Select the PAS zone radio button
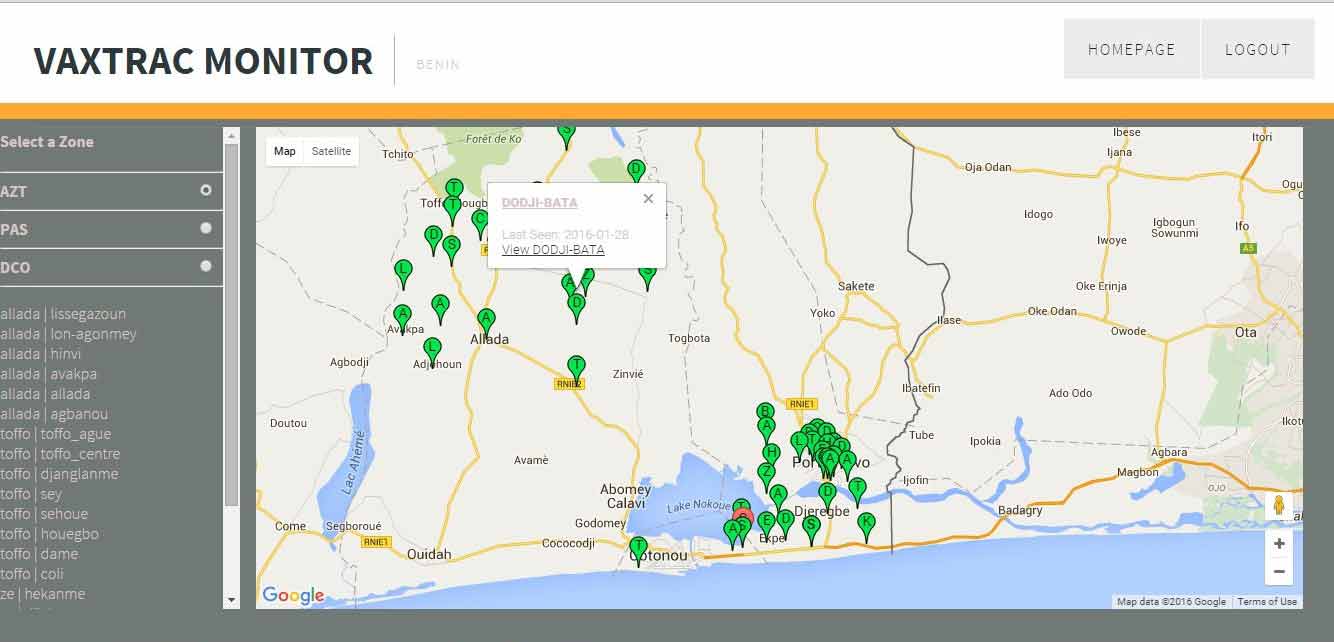This screenshot has height=642, width=1334. tap(206, 228)
